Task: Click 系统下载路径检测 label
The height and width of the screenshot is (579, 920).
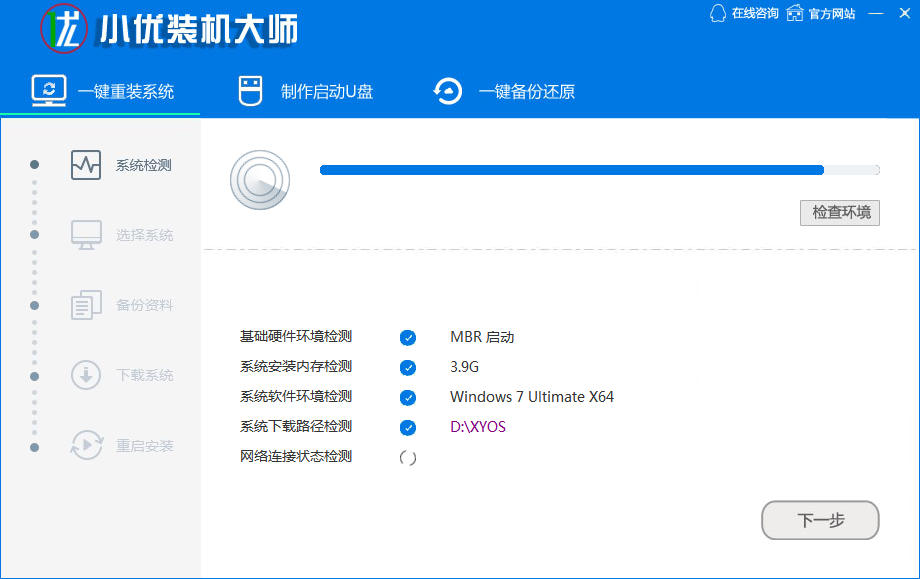Action: click(x=296, y=426)
